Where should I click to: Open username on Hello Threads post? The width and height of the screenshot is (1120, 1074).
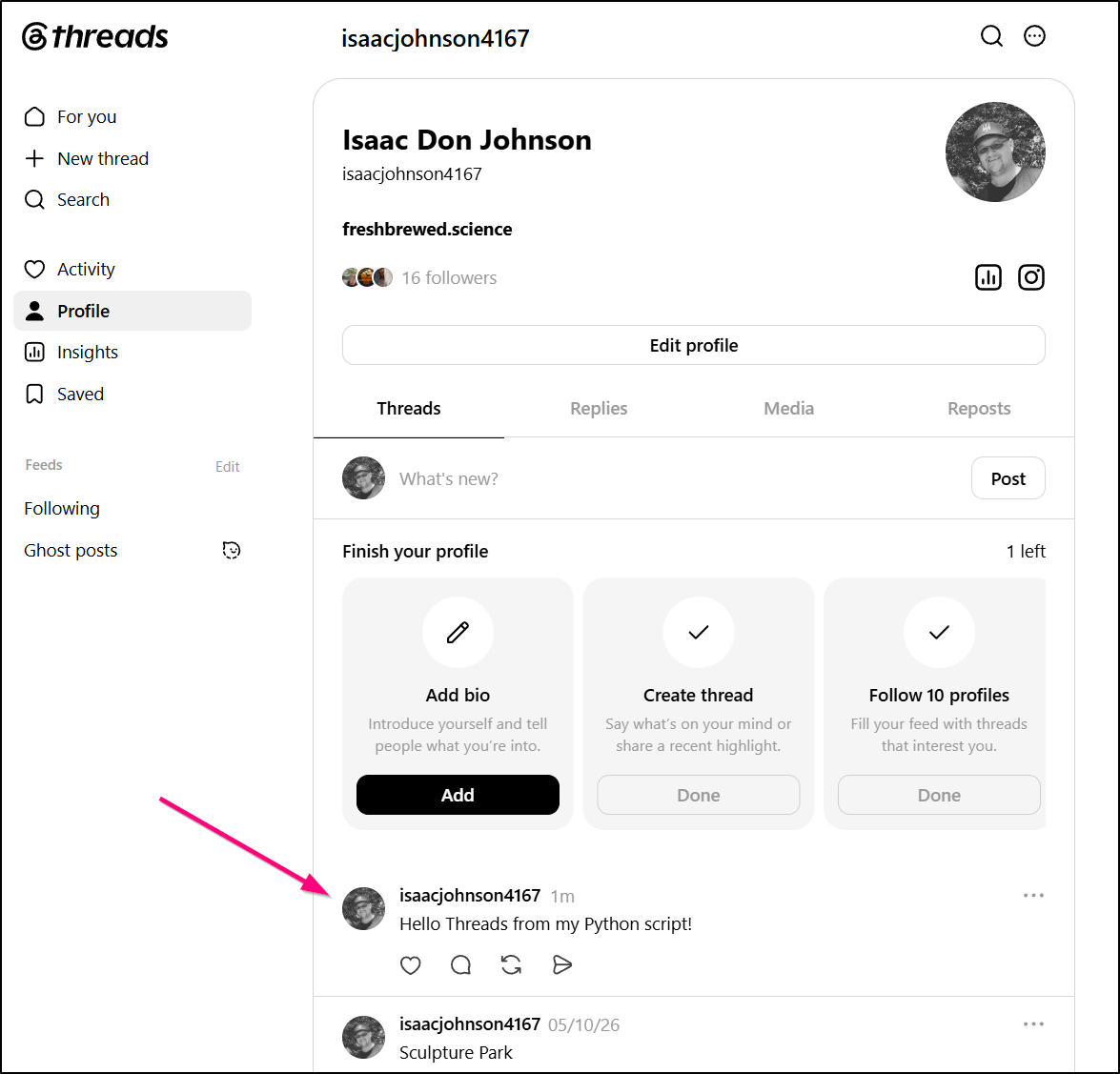469,896
